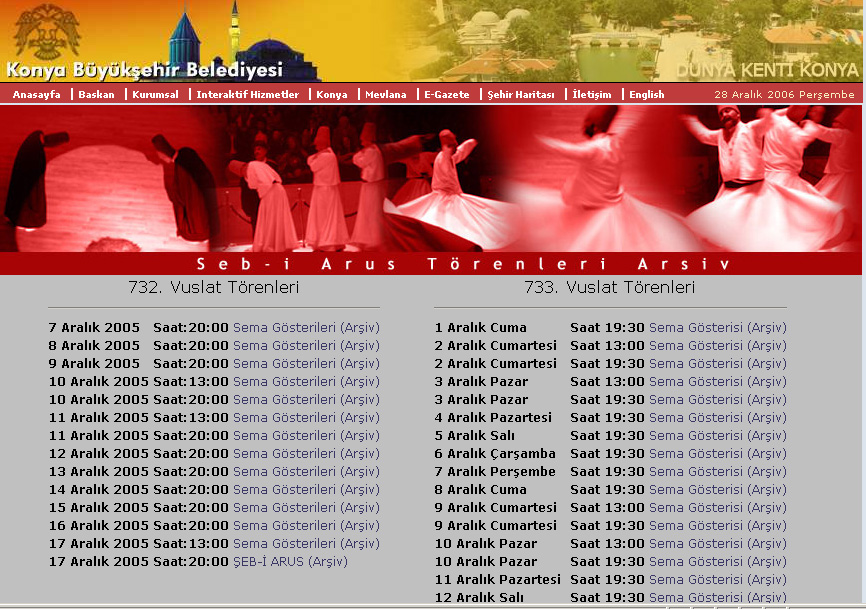Click the Konya municipality eagle emblem logo
The height and width of the screenshot is (609, 866).
click(46, 31)
